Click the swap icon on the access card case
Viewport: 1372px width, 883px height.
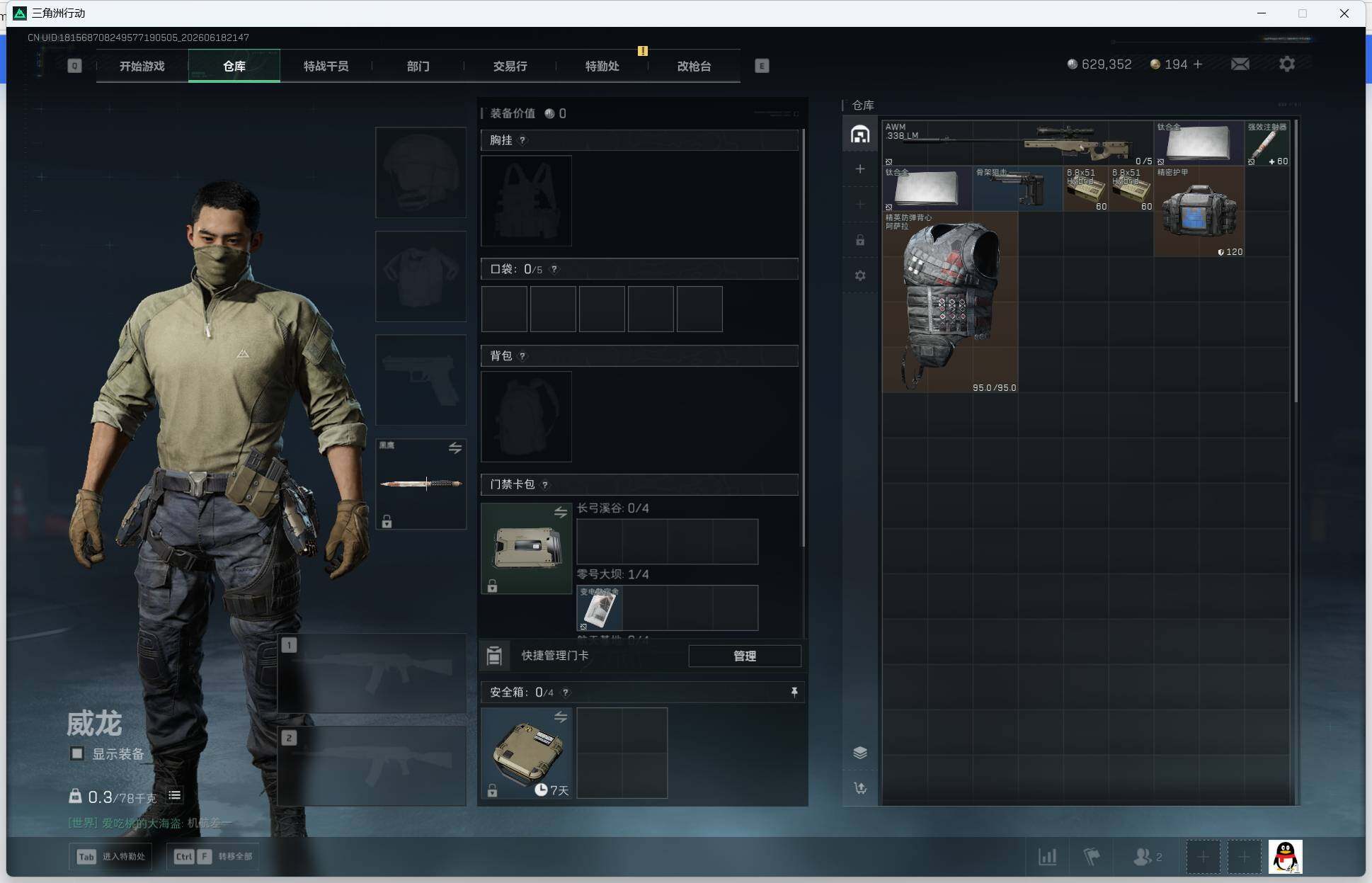coord(561,512)
